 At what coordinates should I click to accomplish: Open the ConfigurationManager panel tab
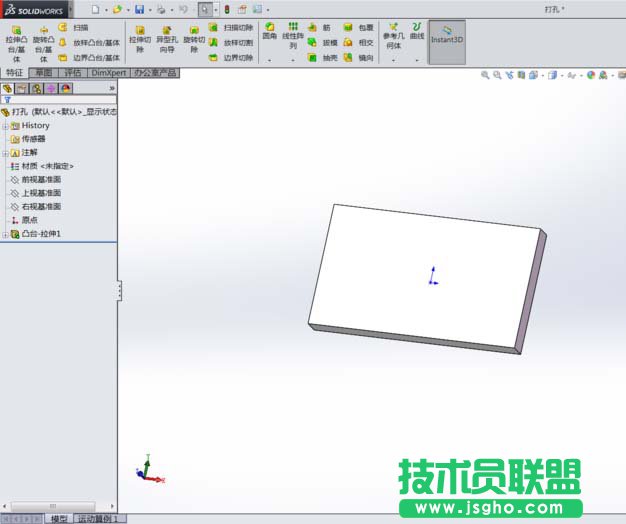coord(37,88)
